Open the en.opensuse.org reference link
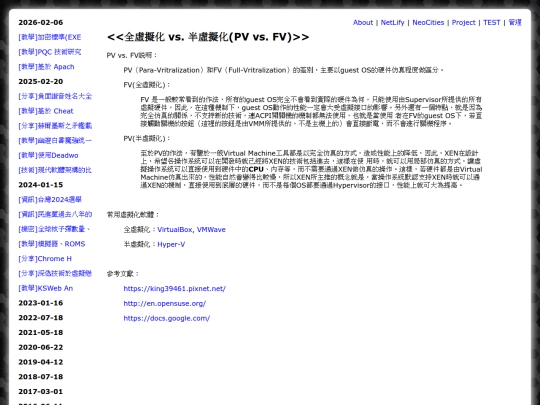Viewport: 540px width, 405px height. click(165, 303)
